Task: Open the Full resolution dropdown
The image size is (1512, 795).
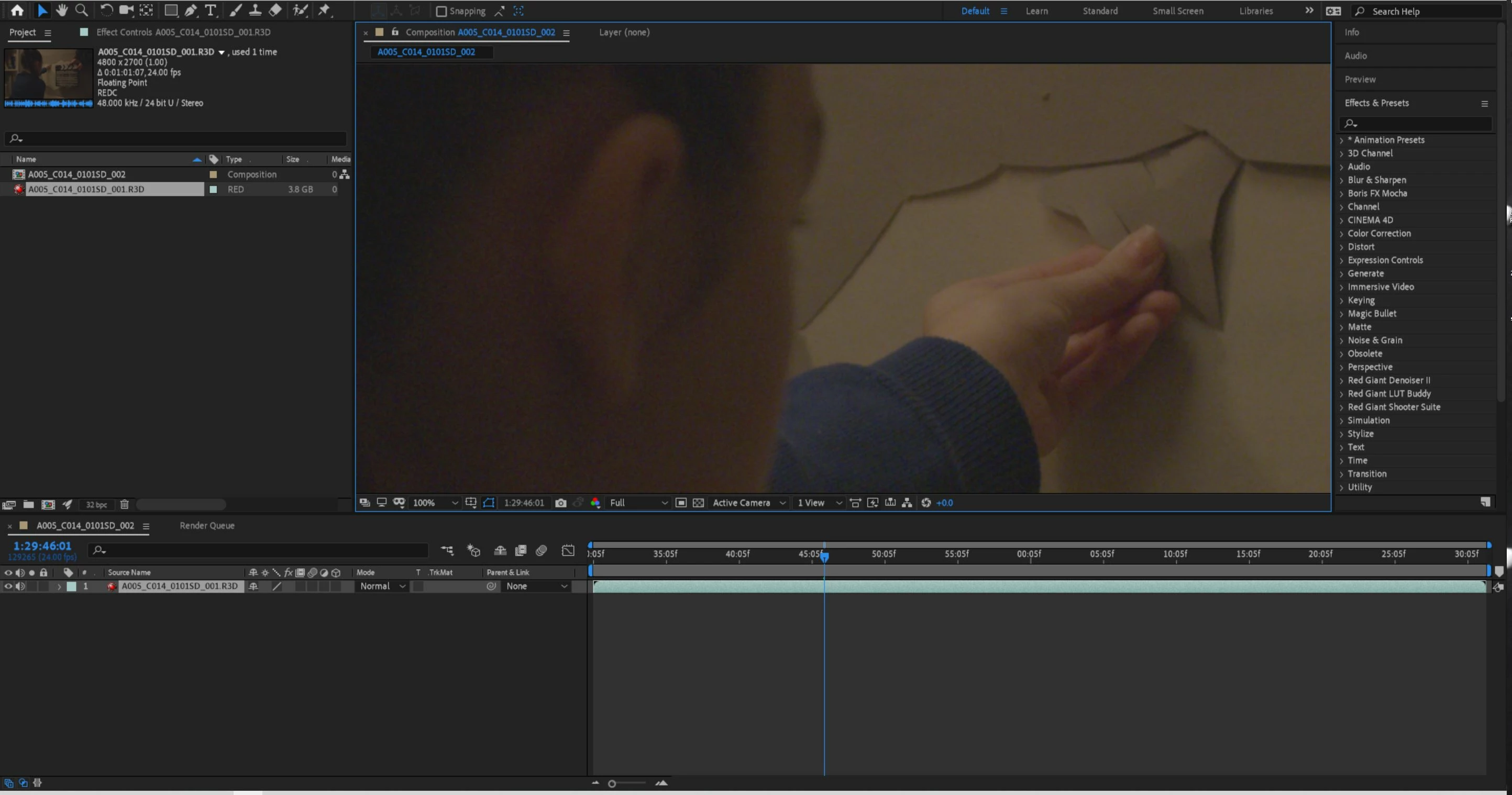Action: pos(638,503)
